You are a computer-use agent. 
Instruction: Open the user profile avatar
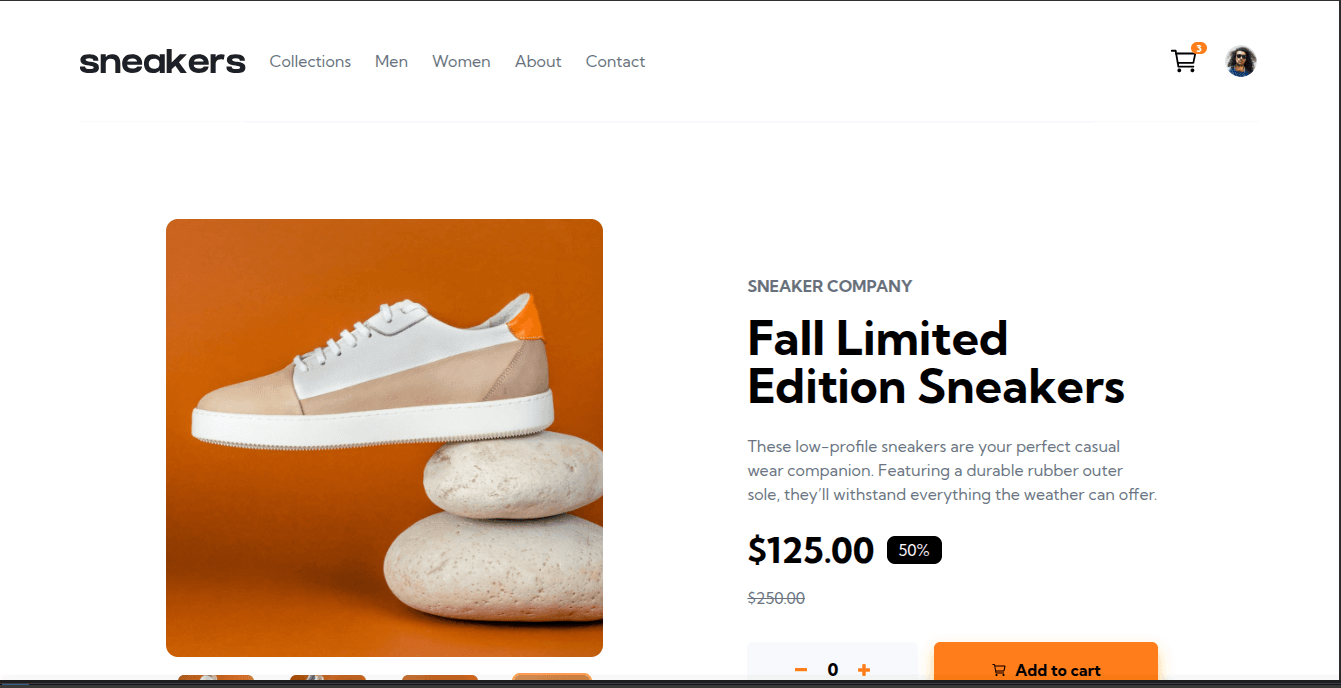[1240, 61]
